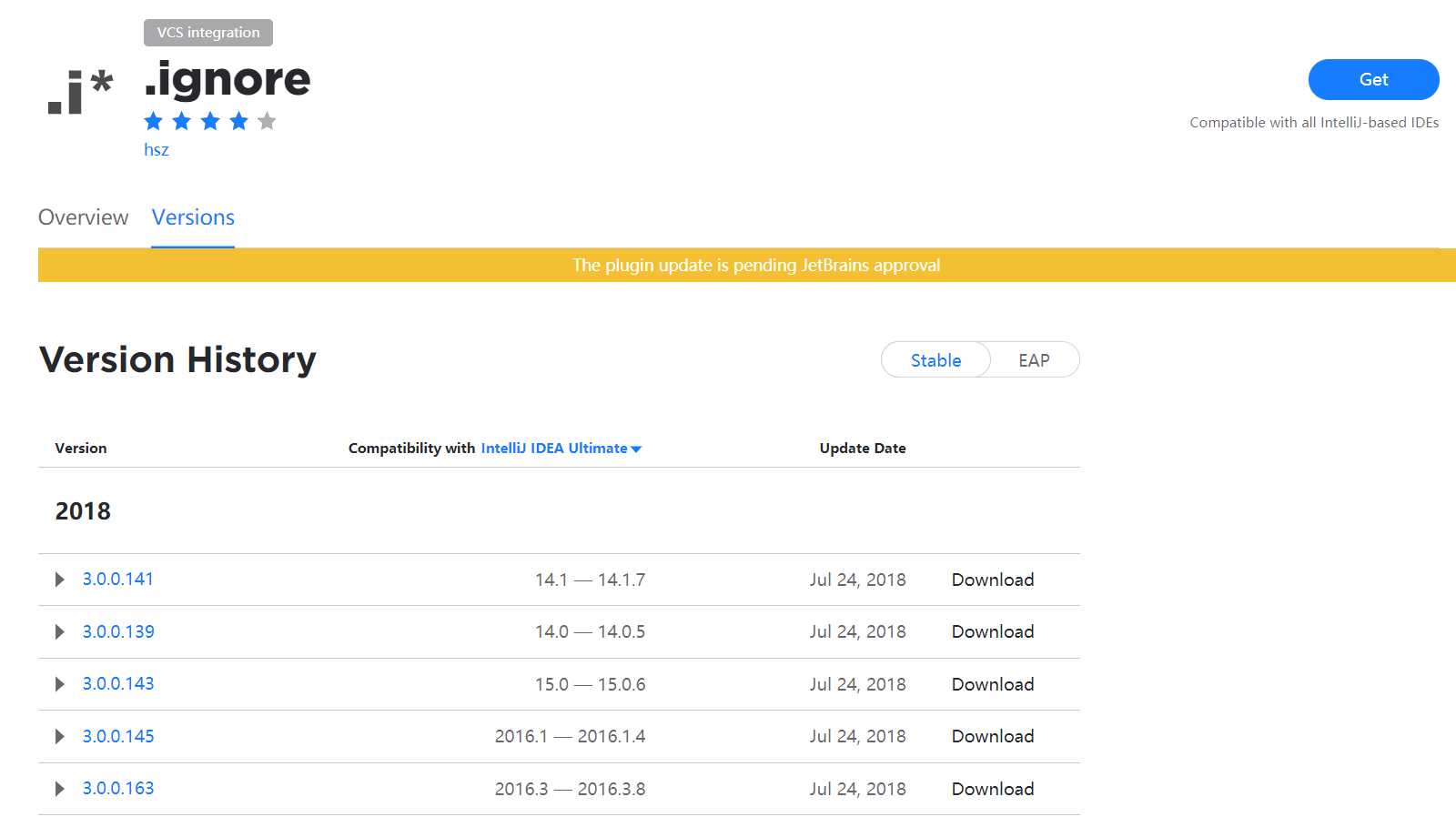This screenshot has width=1456, height=817.
Task: Click the update date for version 3.0.0.139
Action: point(858,631)
